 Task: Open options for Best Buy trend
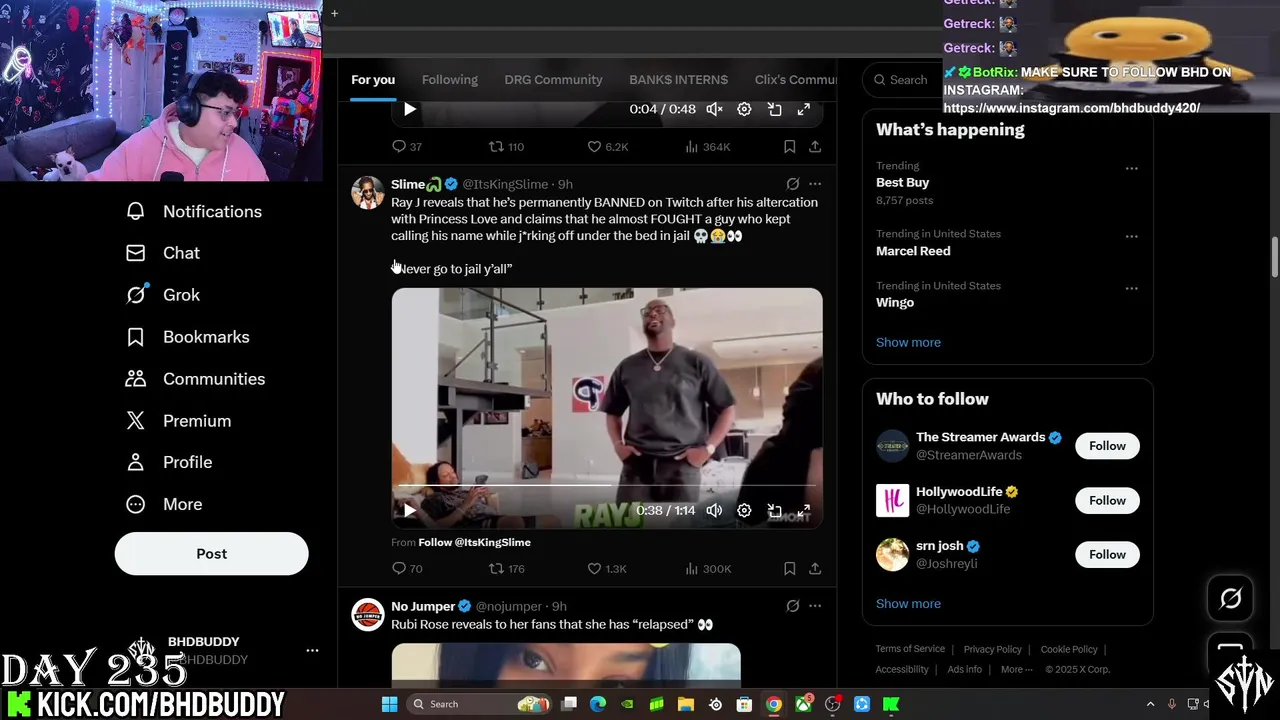click(1131, 168)
